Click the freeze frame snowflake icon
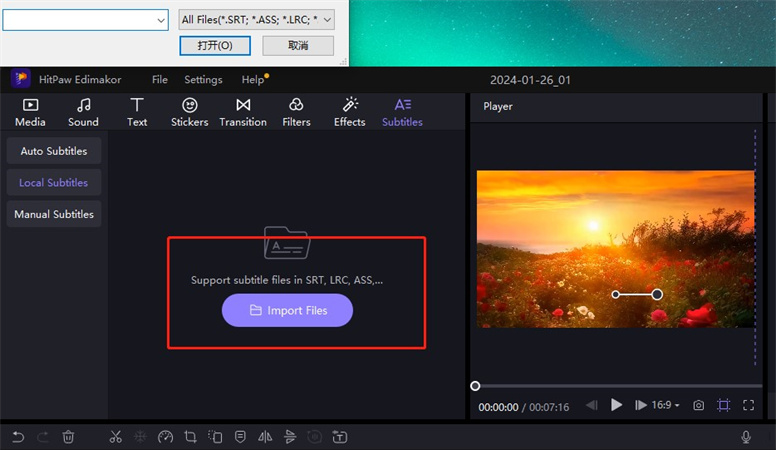This screenshot has height=450, width=776. click(x=140, y=437)
